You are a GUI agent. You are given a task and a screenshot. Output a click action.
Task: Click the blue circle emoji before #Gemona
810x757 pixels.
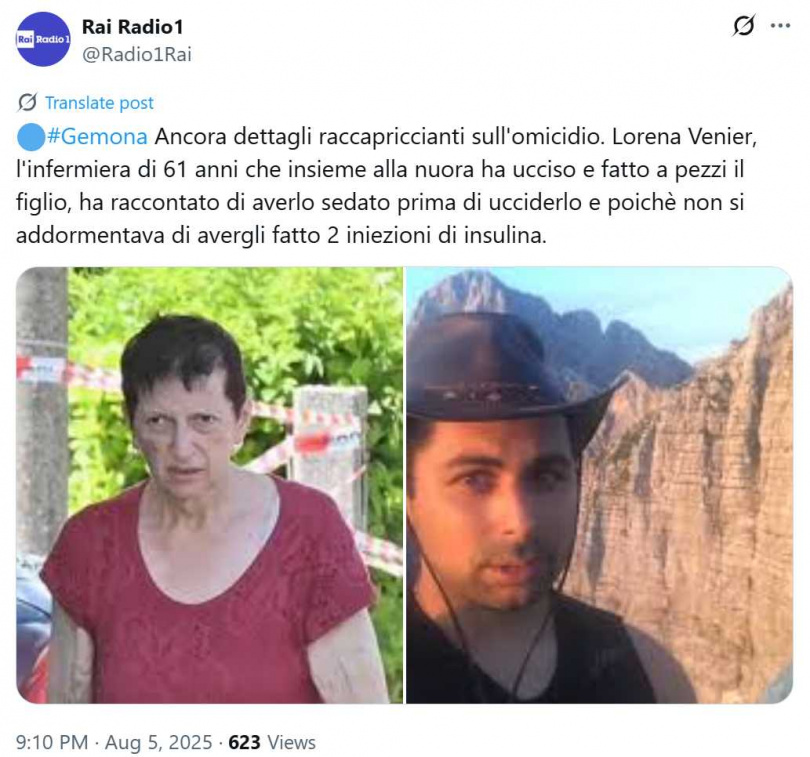coord(30,137)
